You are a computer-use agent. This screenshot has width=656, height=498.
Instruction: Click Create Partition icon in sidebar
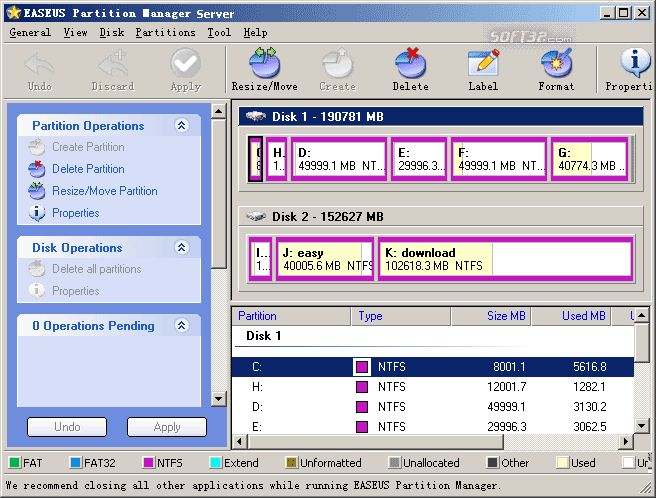(x=37, y=147)
